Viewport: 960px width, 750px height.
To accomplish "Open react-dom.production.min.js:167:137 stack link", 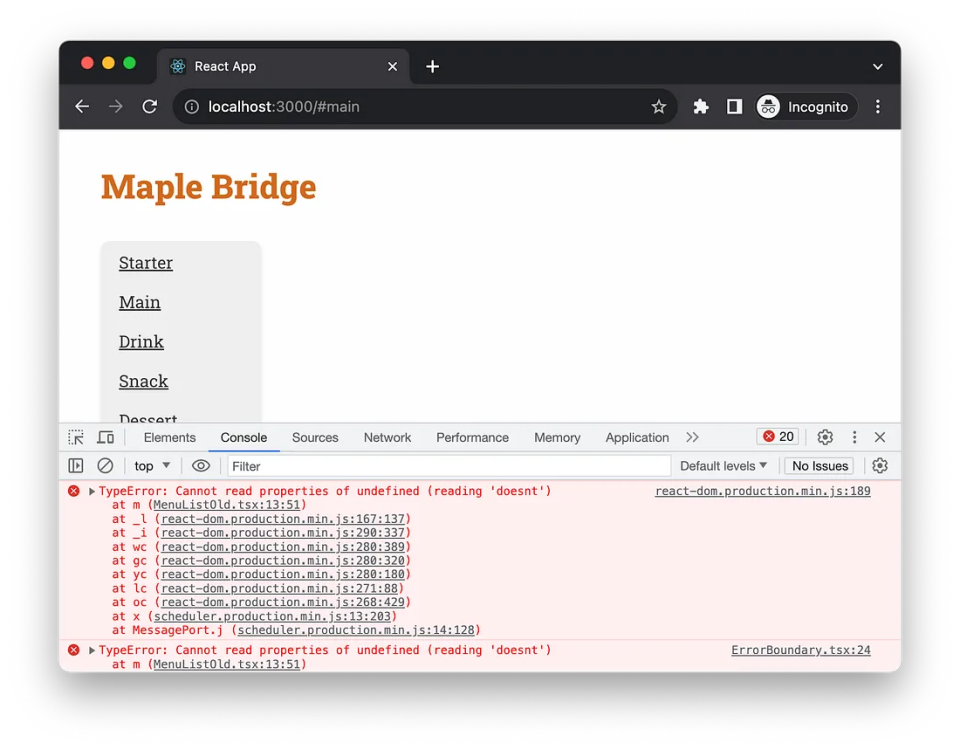I will [x=283, y=519].
